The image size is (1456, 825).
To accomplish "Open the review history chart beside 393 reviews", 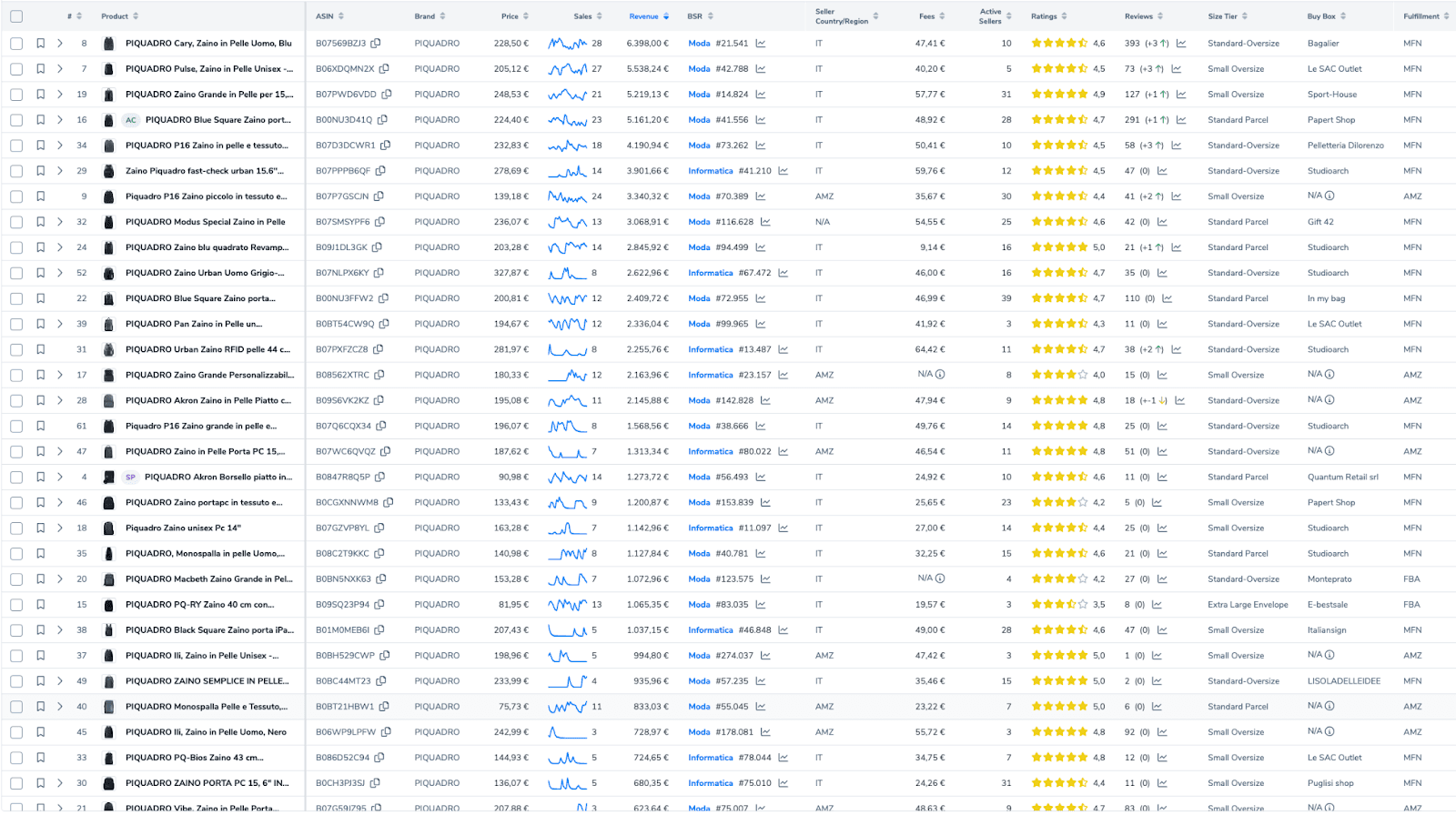I will 1181,43.
